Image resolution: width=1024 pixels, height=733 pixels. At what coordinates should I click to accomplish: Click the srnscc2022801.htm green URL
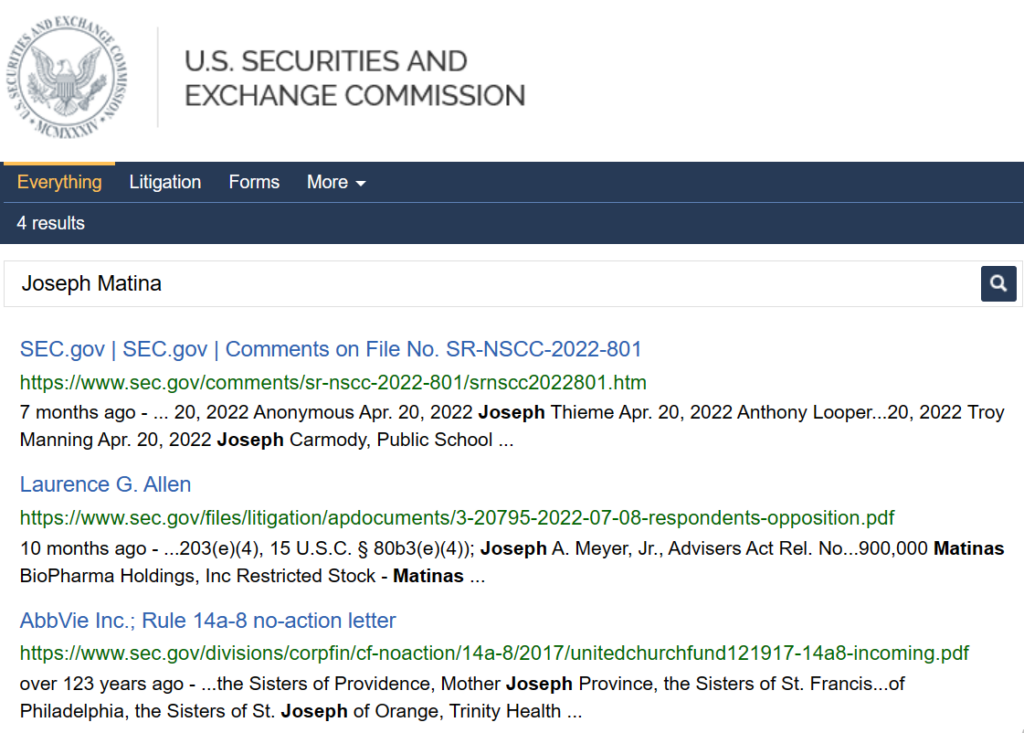333,383
